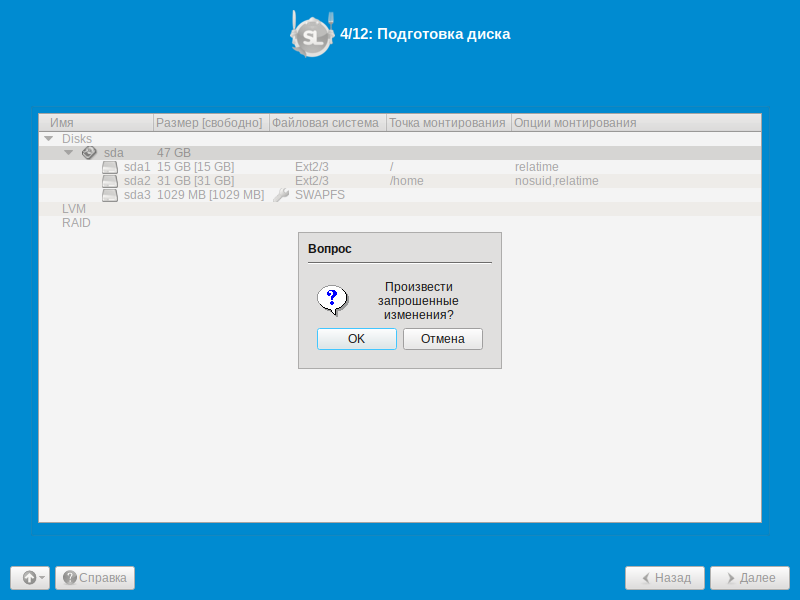The height and width of the screenshot is (600, 800).
Task: Click the sda3 partition drive icon
Action: point(110,195)
